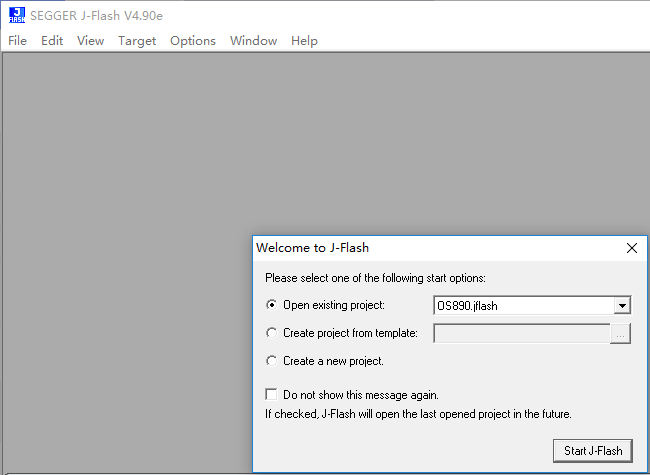The height and width of the screenshot is (475, 650).
Task: Select Create a new project option
Action: tap(272, 361)
